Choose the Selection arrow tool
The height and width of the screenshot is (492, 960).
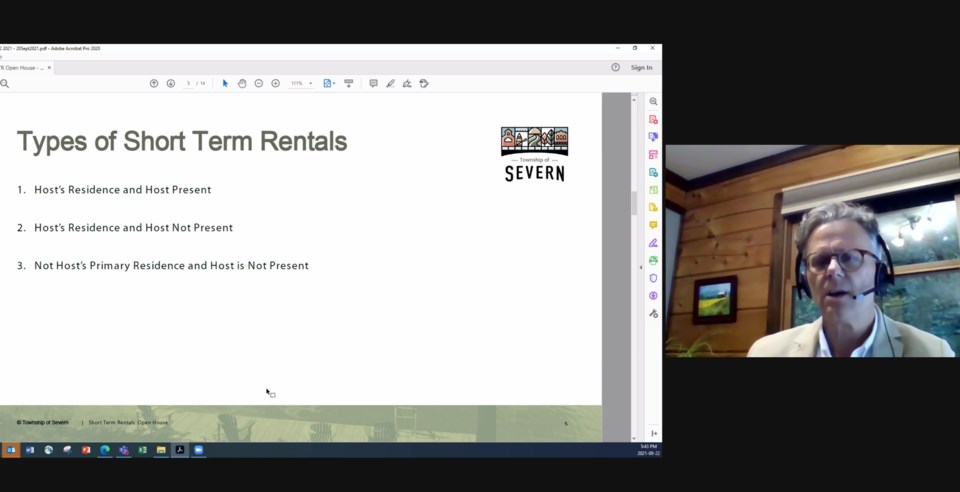225,83
